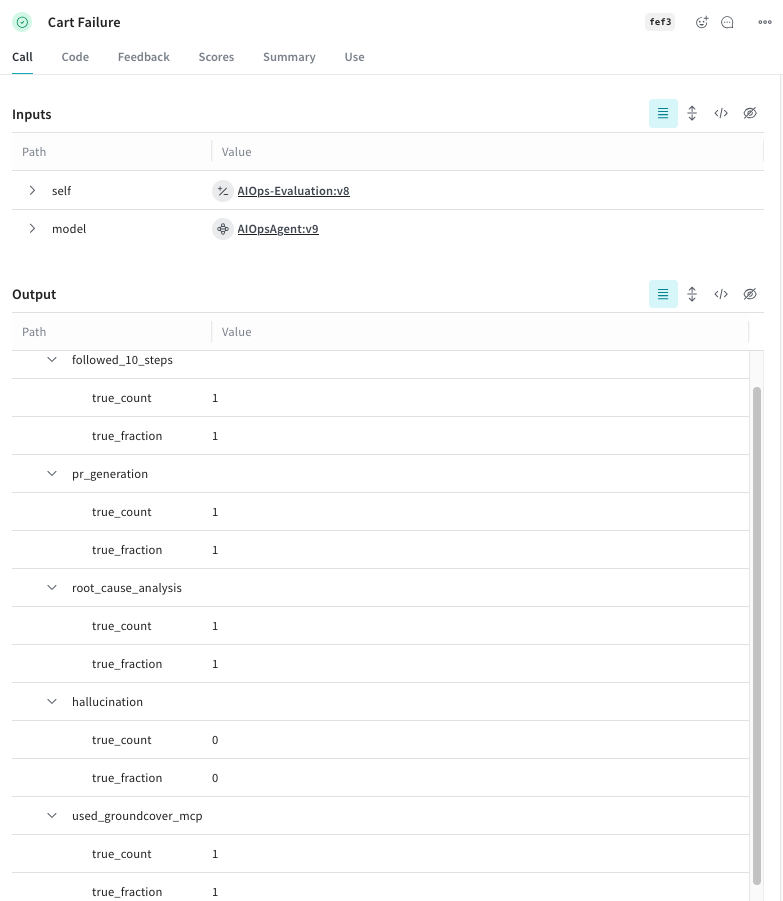Open the comment bubble icon in header
Screen dimensions: 783x901
click(x=728, y=22)
